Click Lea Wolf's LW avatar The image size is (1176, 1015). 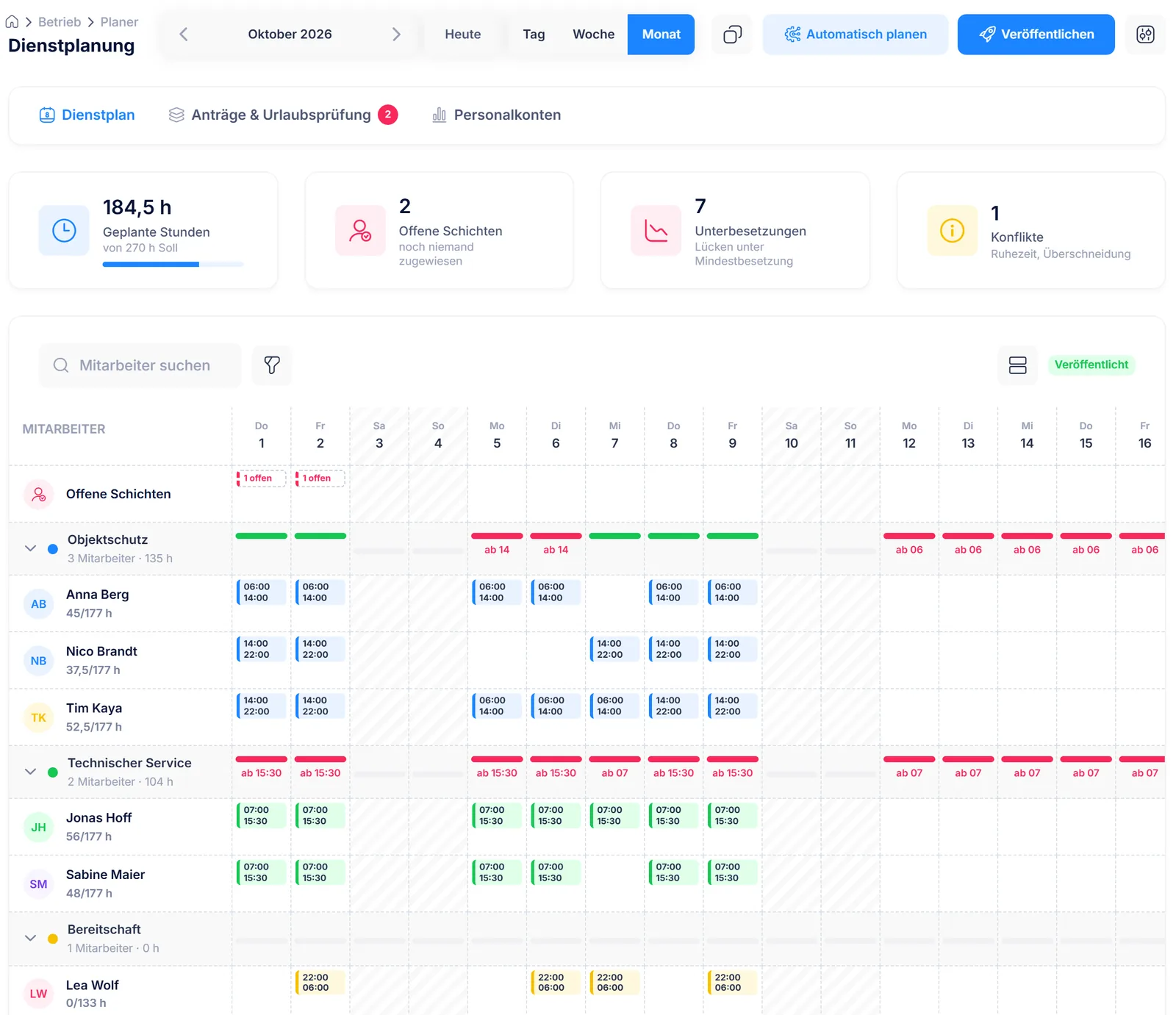(x=38, y=994)
